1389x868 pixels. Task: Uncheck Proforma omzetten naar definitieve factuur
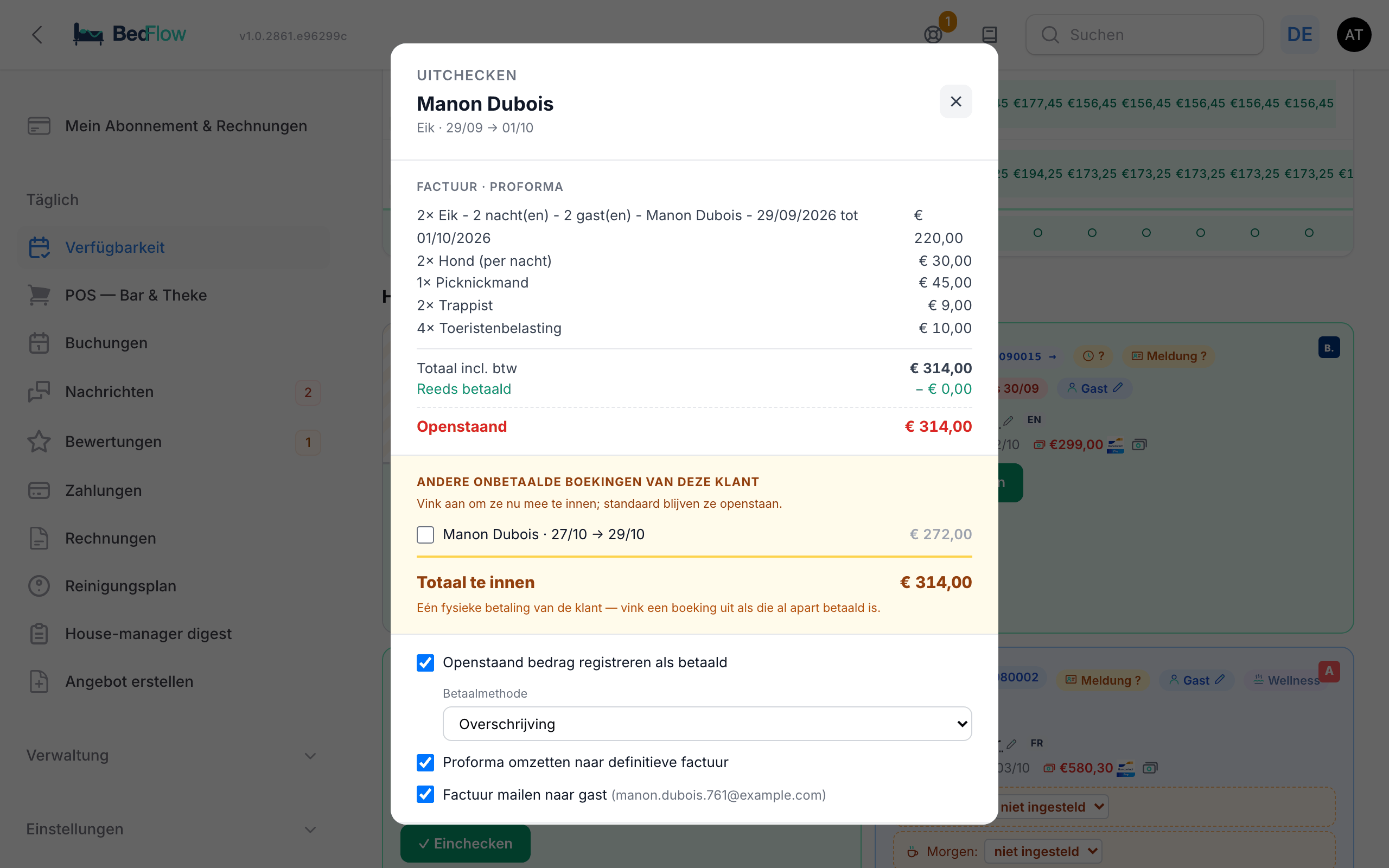(x=425, y=762)
